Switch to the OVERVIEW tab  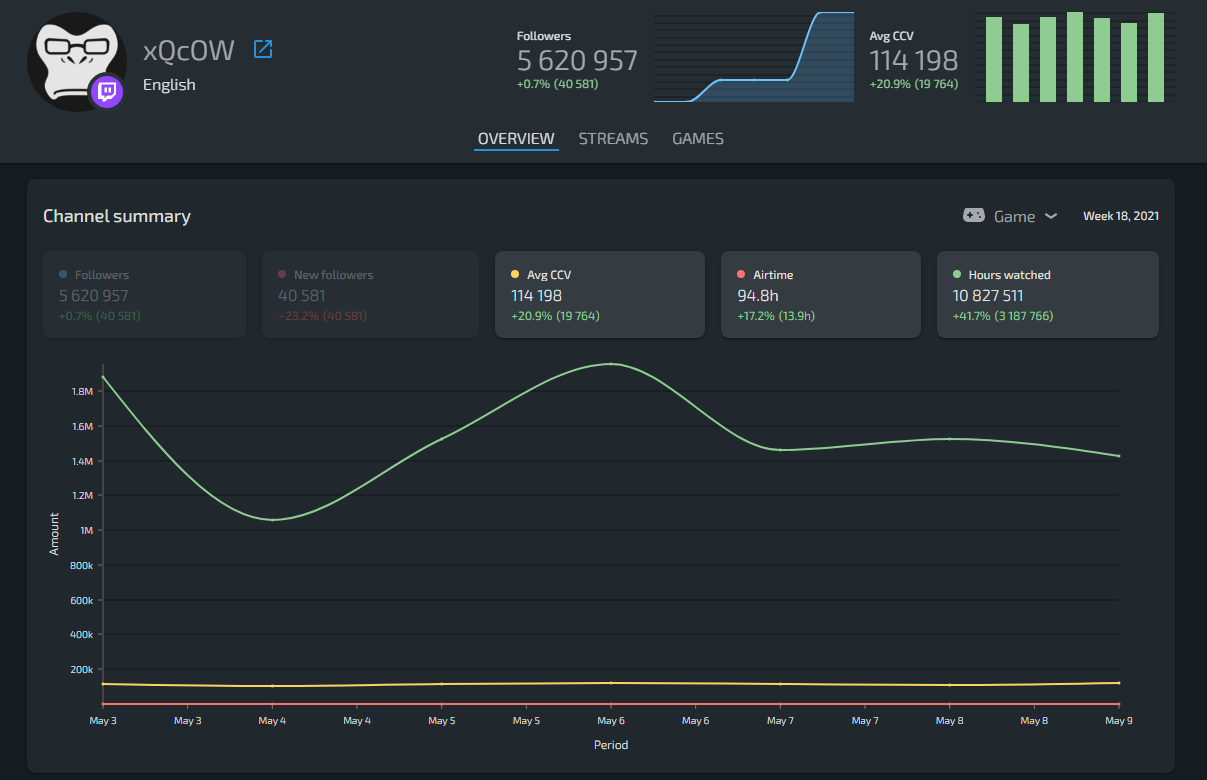point(516,139)
